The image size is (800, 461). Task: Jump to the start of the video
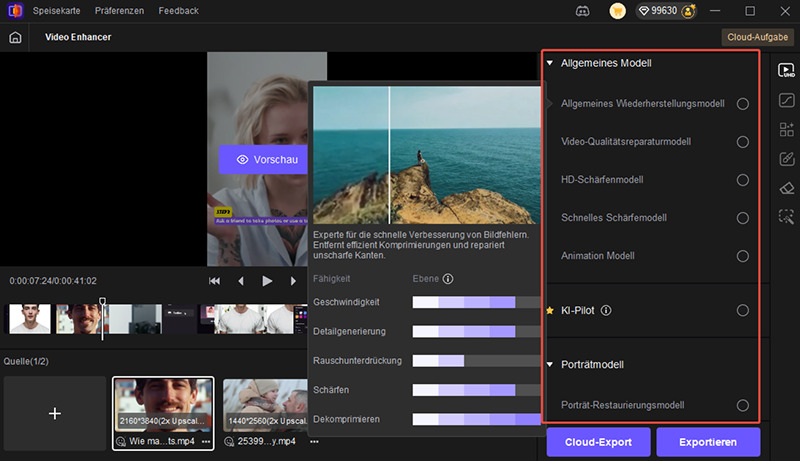pos(214,281)
